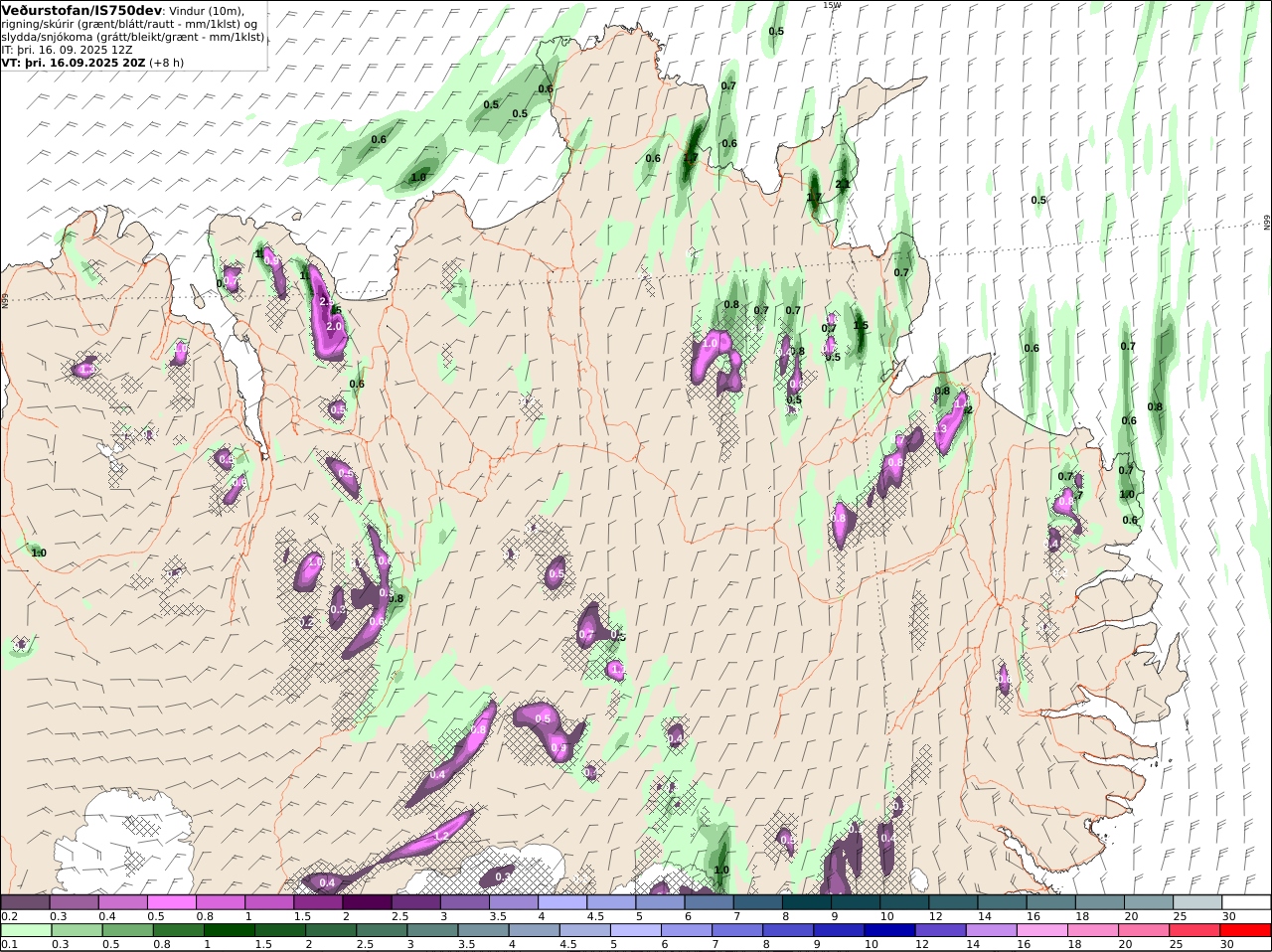Click the 15W longitude label at the top edge
The height and width of the screenshot is (952, 1272).
pyautogui.click(x=832, y=5)
